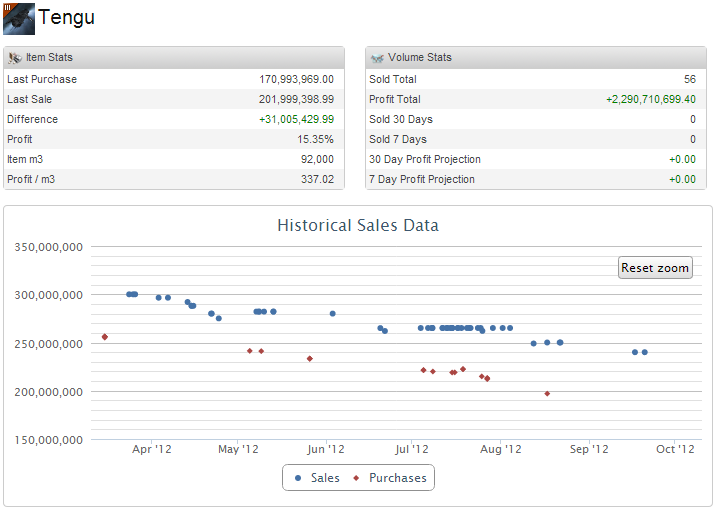The height and width of the screenshot is (510, 715).
Task: Toggle the Purchases series in chart legend
Action: [x=390, y=478]
